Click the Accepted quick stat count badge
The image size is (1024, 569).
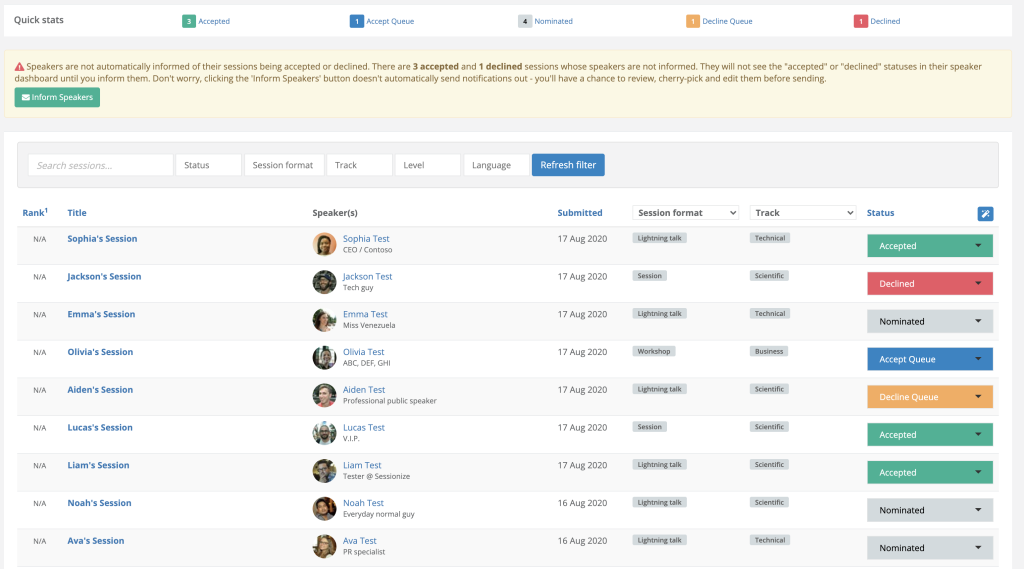pyautogui.click(x=188, y=21)
